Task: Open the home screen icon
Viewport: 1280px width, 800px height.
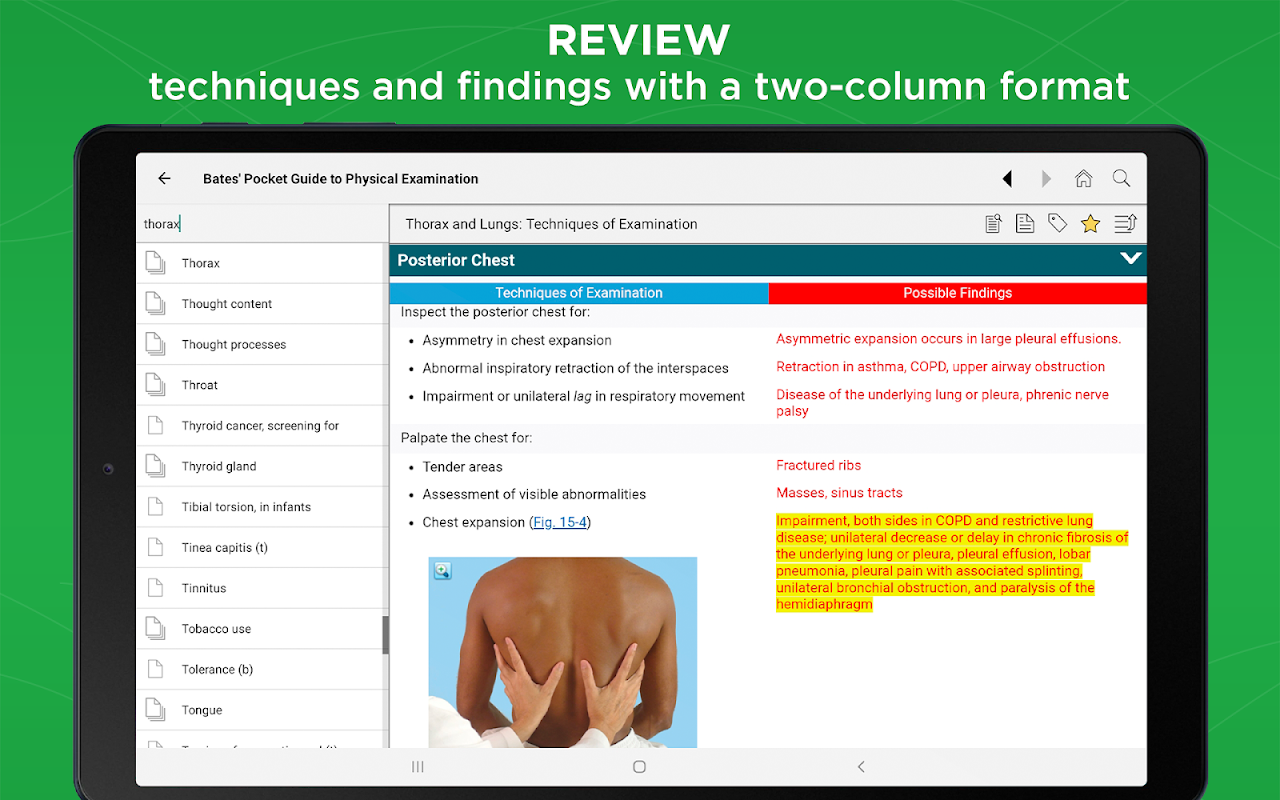Action: [1084, 179]
